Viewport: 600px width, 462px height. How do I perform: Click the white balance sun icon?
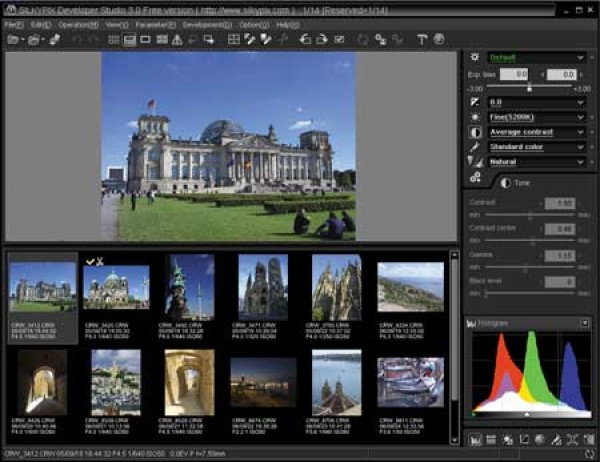pos(474,117)
